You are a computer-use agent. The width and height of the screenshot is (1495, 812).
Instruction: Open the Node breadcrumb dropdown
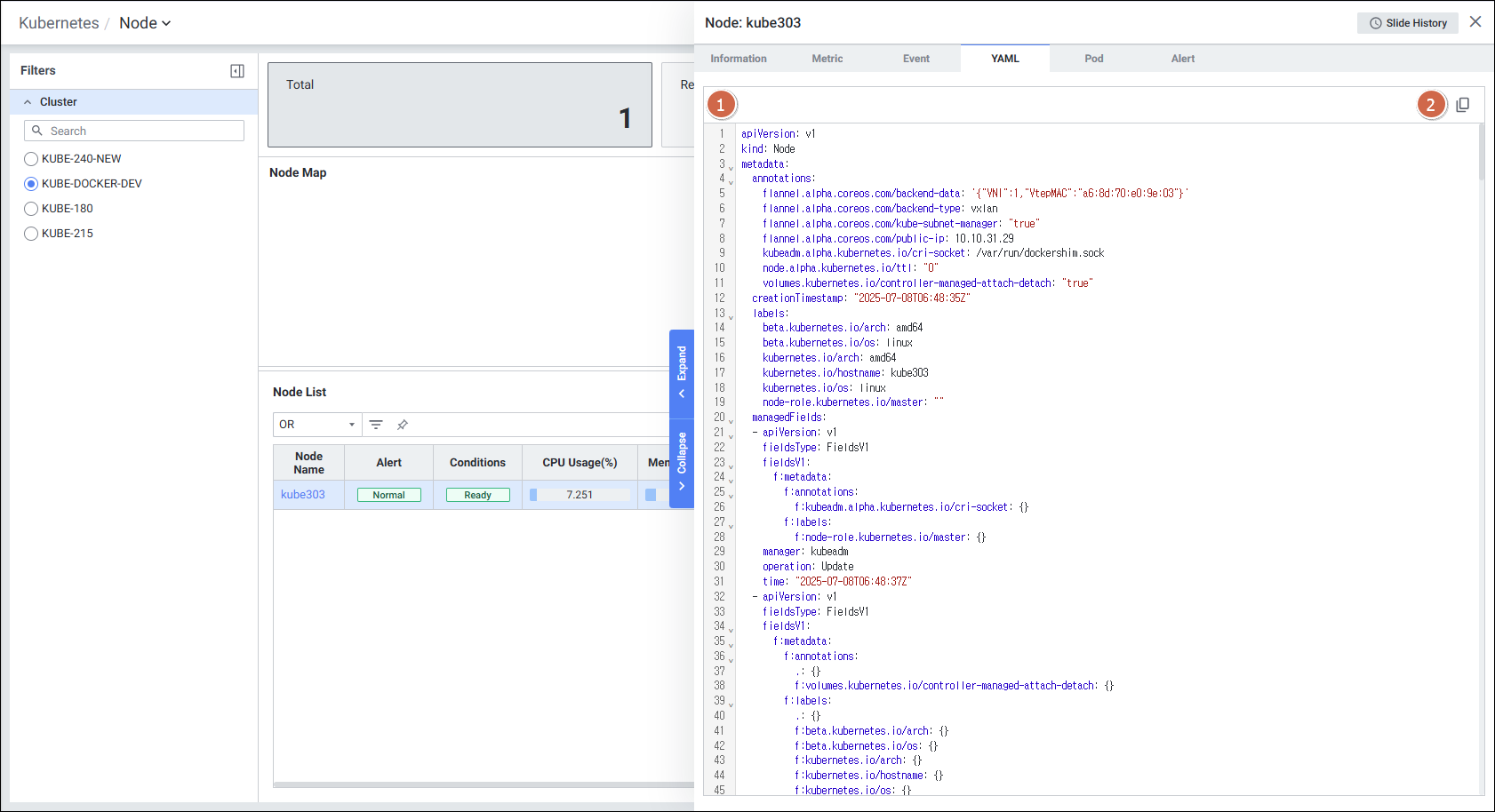click(145, 23)
